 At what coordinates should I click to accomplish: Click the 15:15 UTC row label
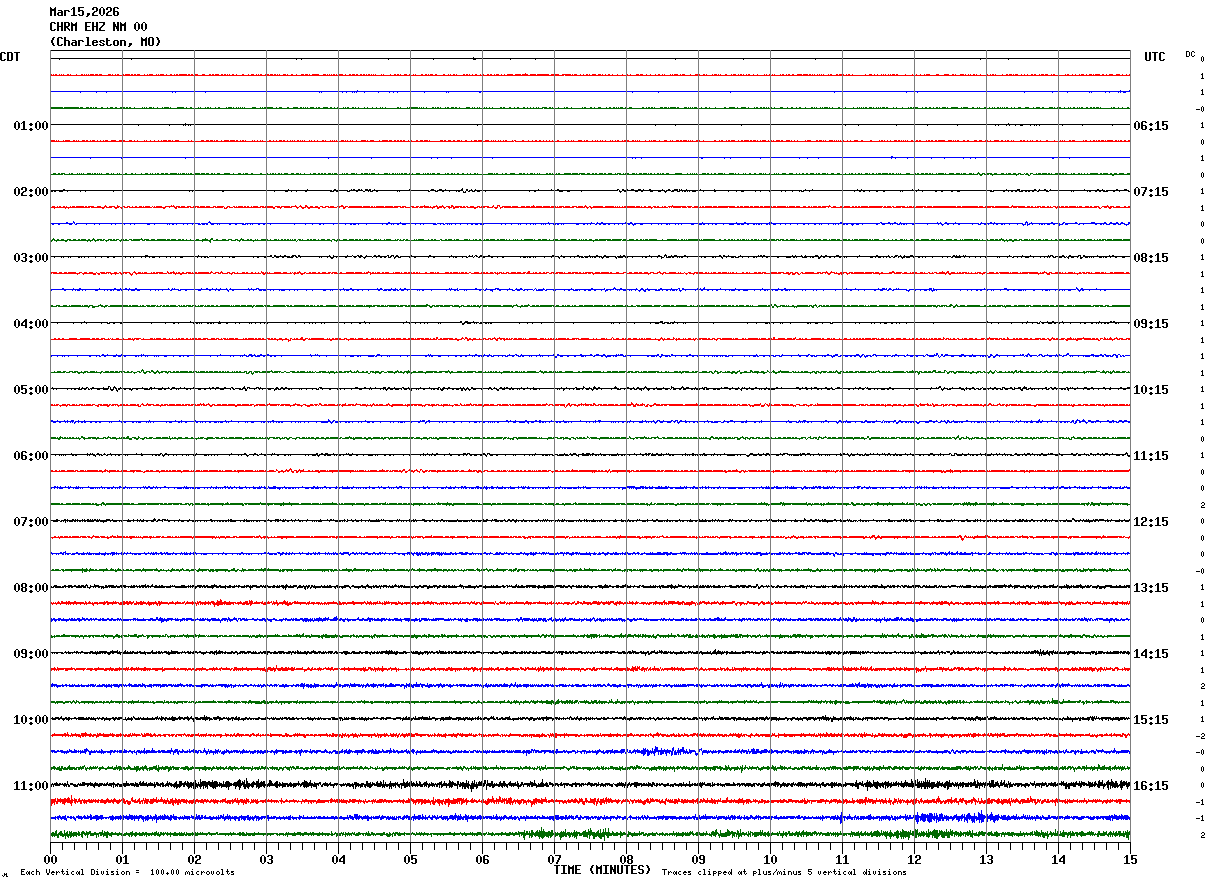click(x=1150, y=720)
